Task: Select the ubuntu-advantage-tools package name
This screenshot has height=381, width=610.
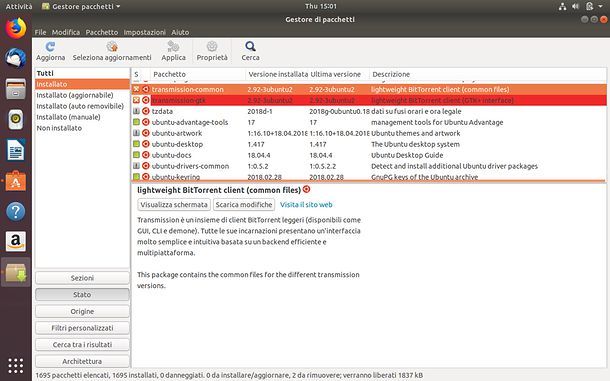Action: click(190, 122)
